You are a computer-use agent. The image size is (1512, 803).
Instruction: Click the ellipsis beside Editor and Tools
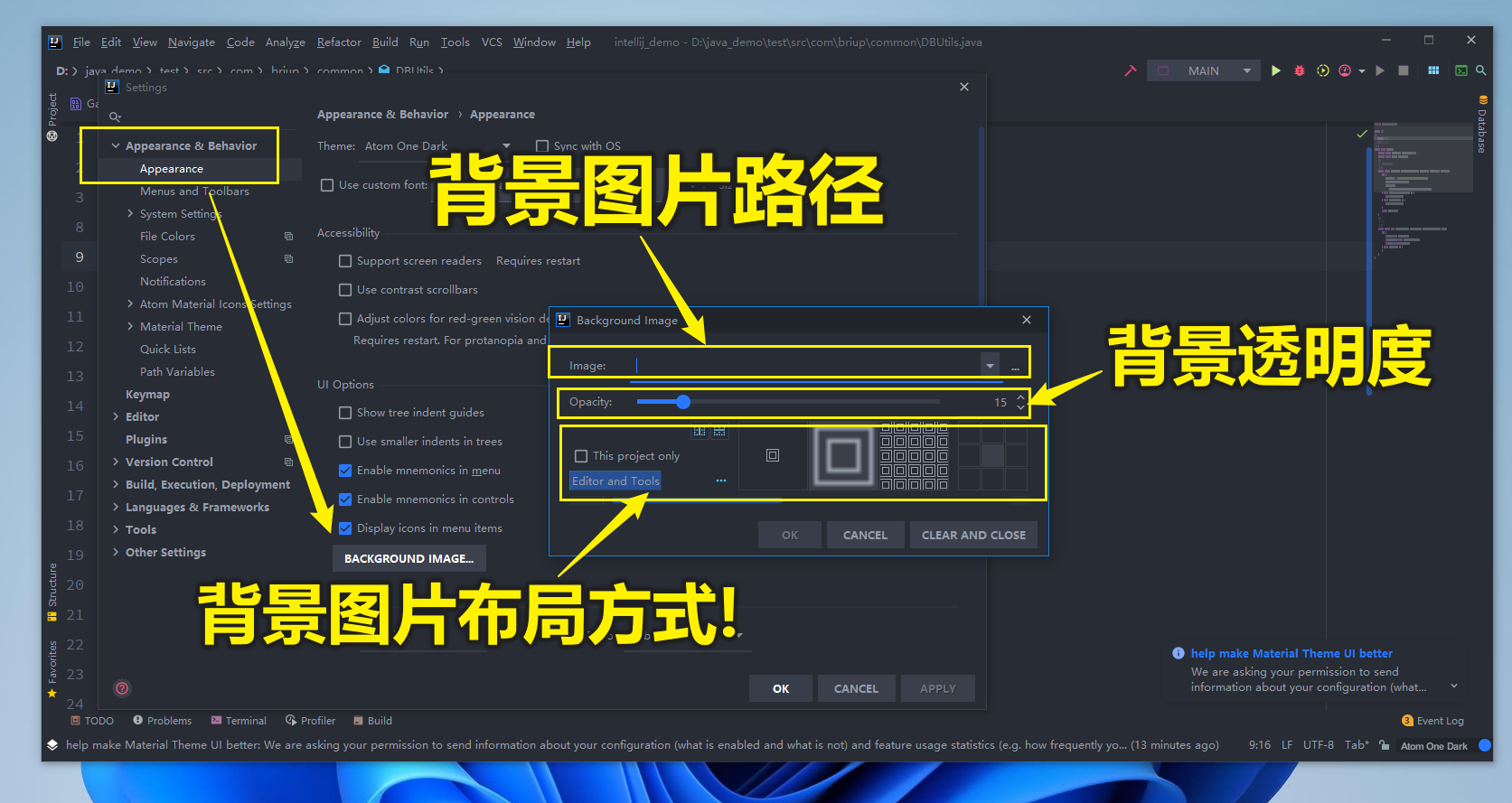click(x=721, y=481)
